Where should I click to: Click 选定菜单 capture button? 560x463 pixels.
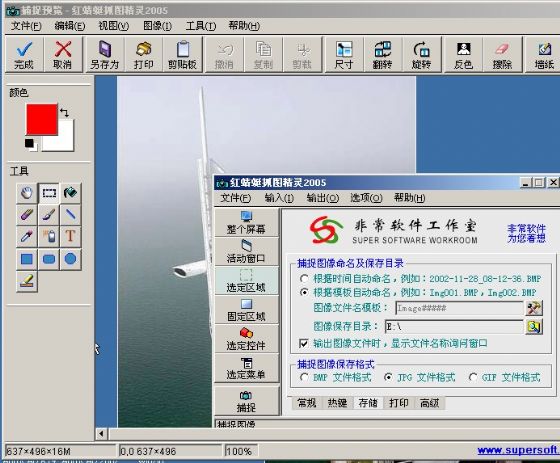[x=246, y=368]
